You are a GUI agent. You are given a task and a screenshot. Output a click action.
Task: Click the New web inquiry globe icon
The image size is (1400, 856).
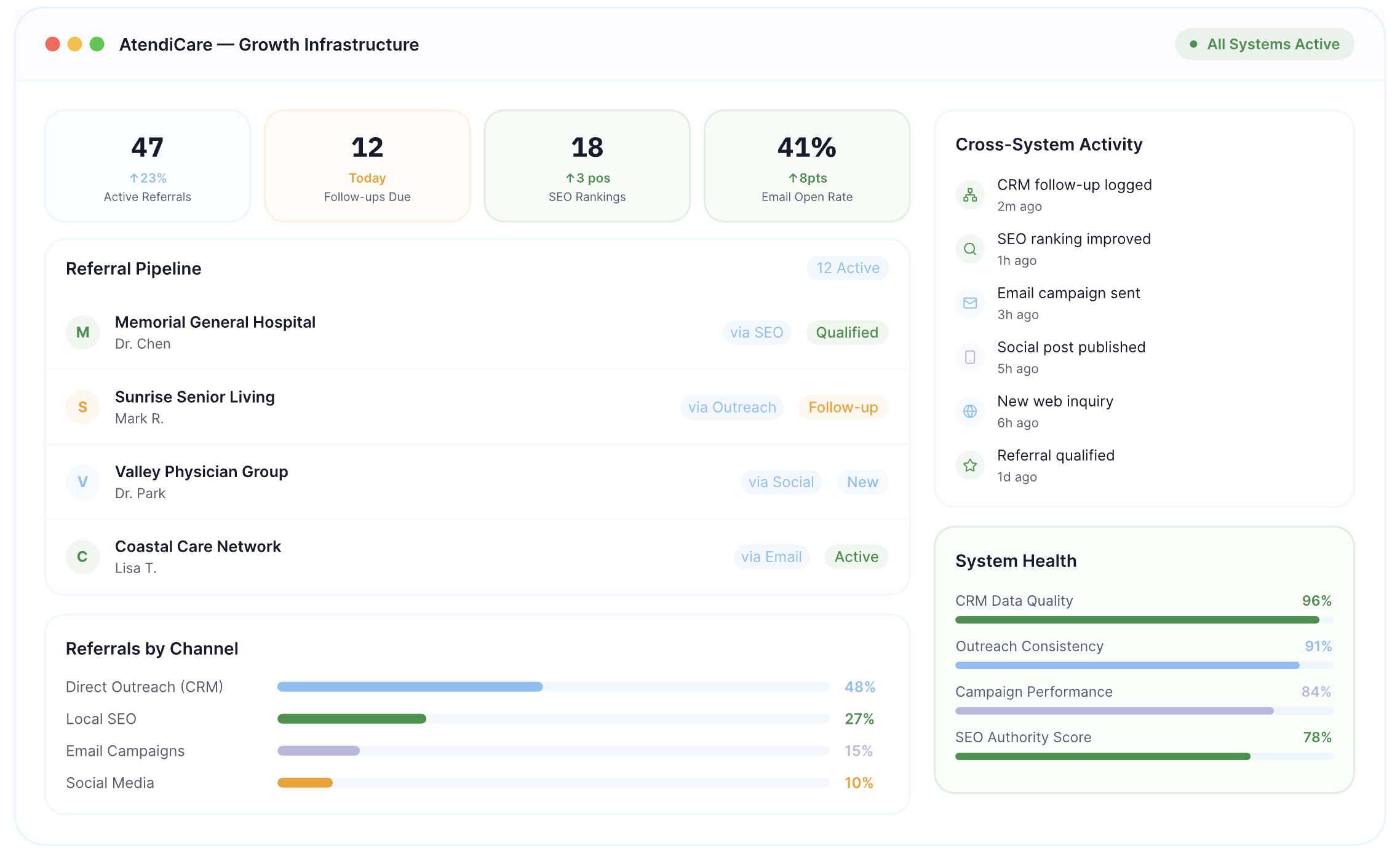pyautogui.click(x=970, y=411)
